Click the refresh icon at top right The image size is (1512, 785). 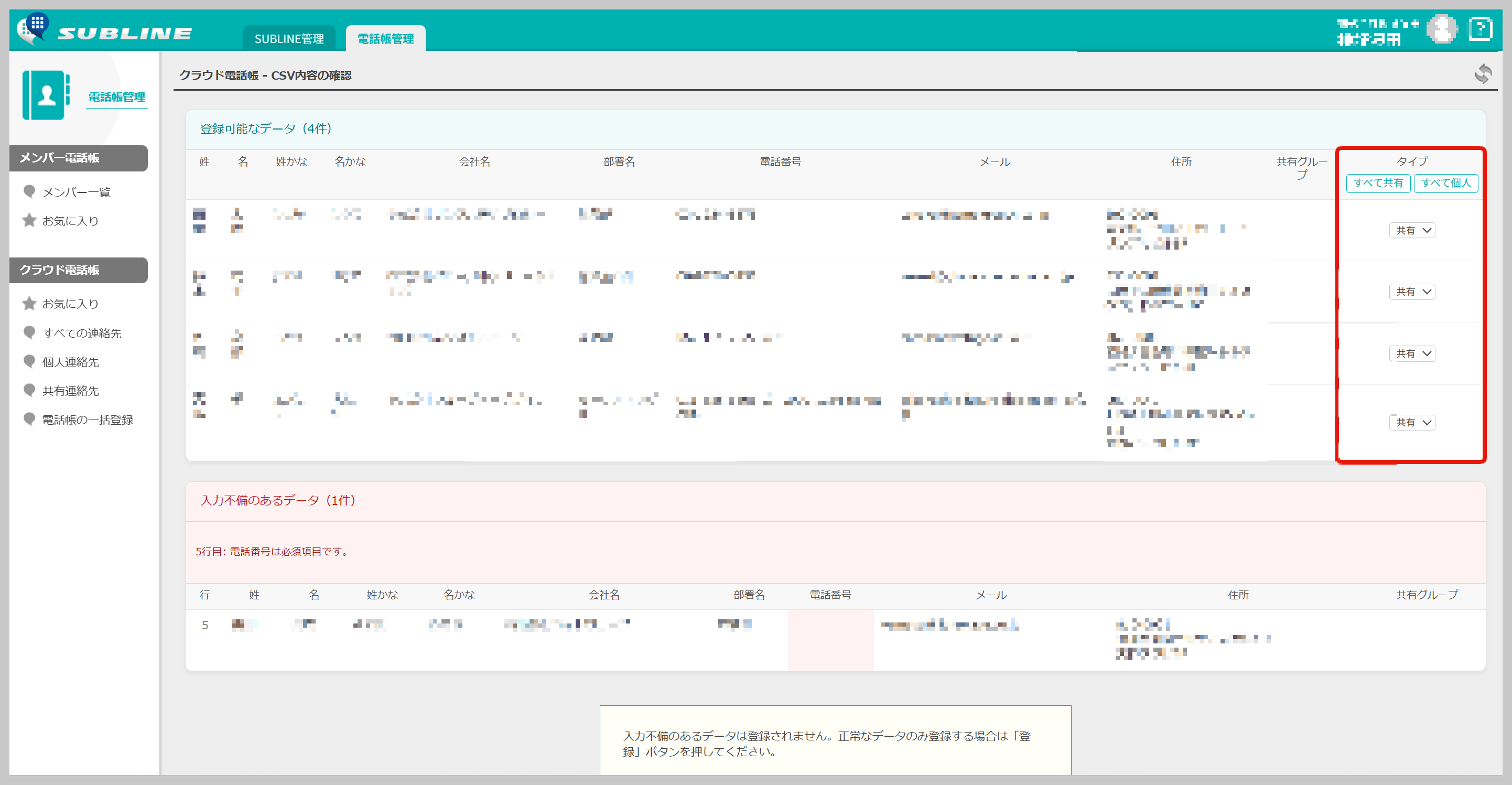point(1483,74)
